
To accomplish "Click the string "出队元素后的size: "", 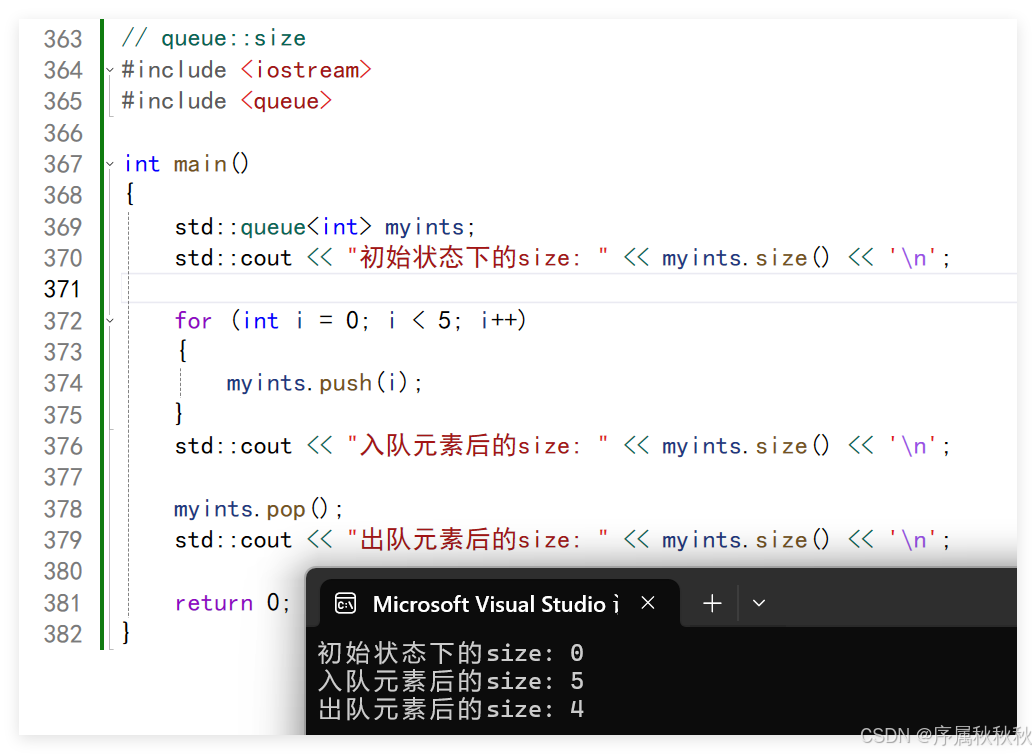I will pos(477,540).
